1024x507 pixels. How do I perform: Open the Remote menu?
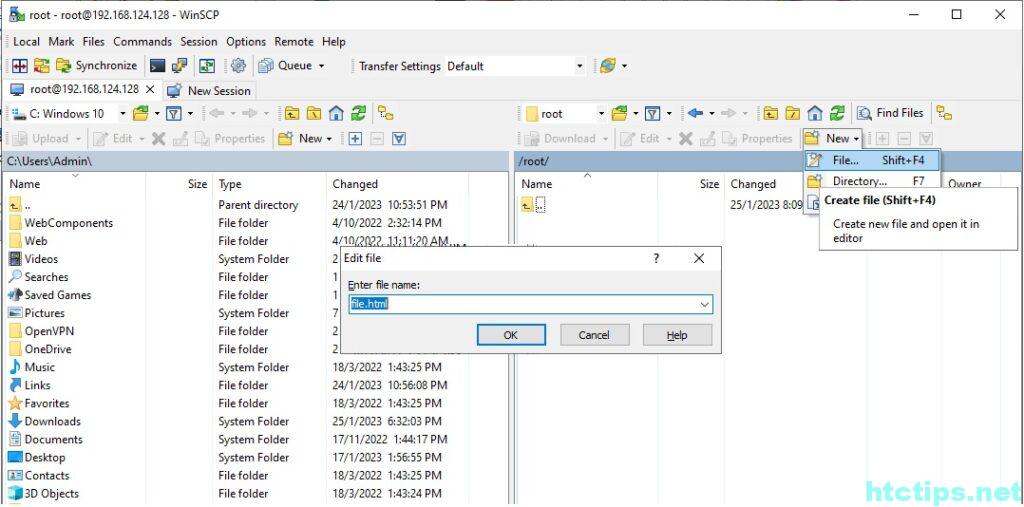pyautogui.click(x=293, y=42)
